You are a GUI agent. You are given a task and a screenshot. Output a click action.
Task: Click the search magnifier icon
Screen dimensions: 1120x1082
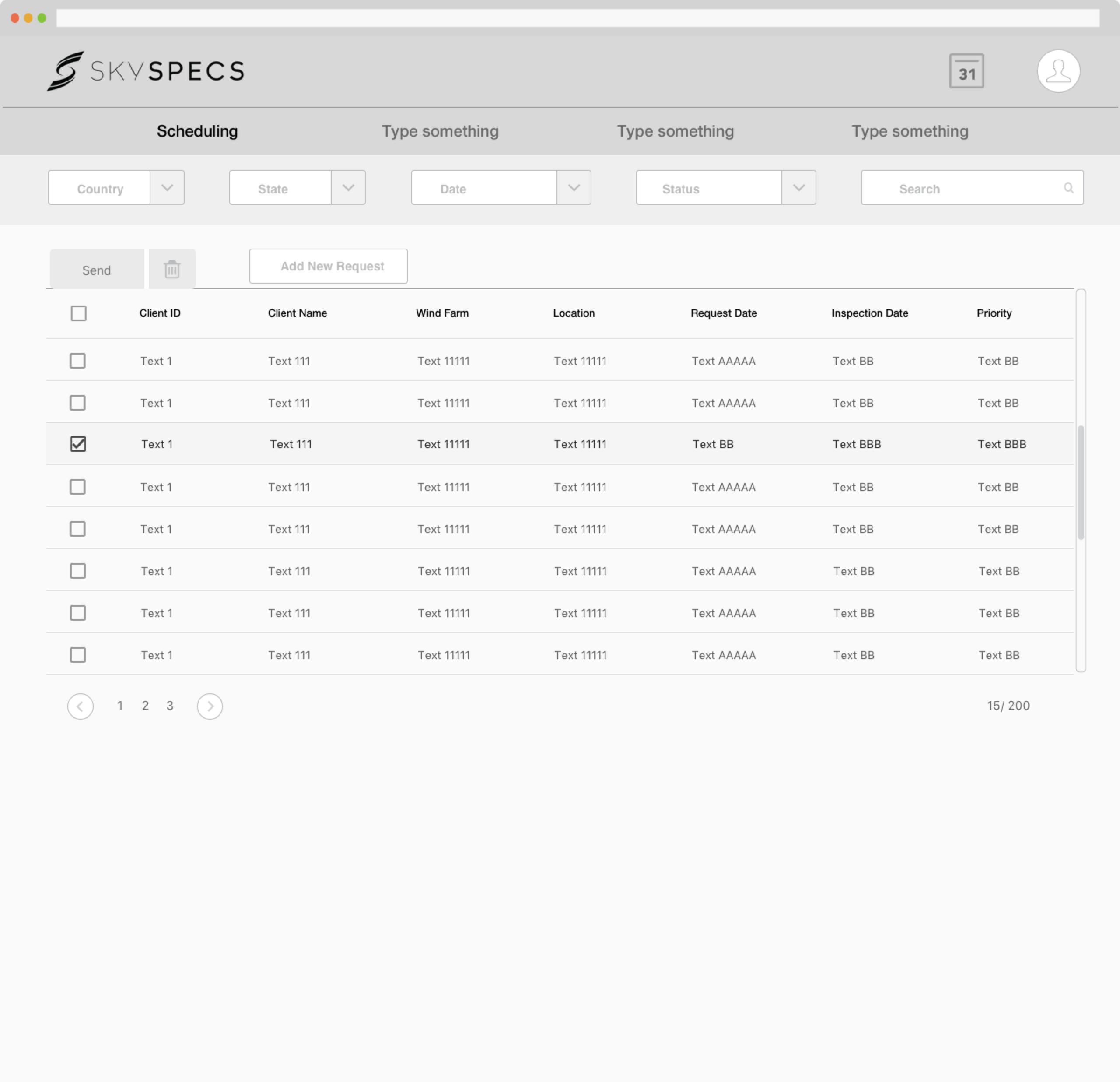pyautogui.click(x=1068, y=187)
